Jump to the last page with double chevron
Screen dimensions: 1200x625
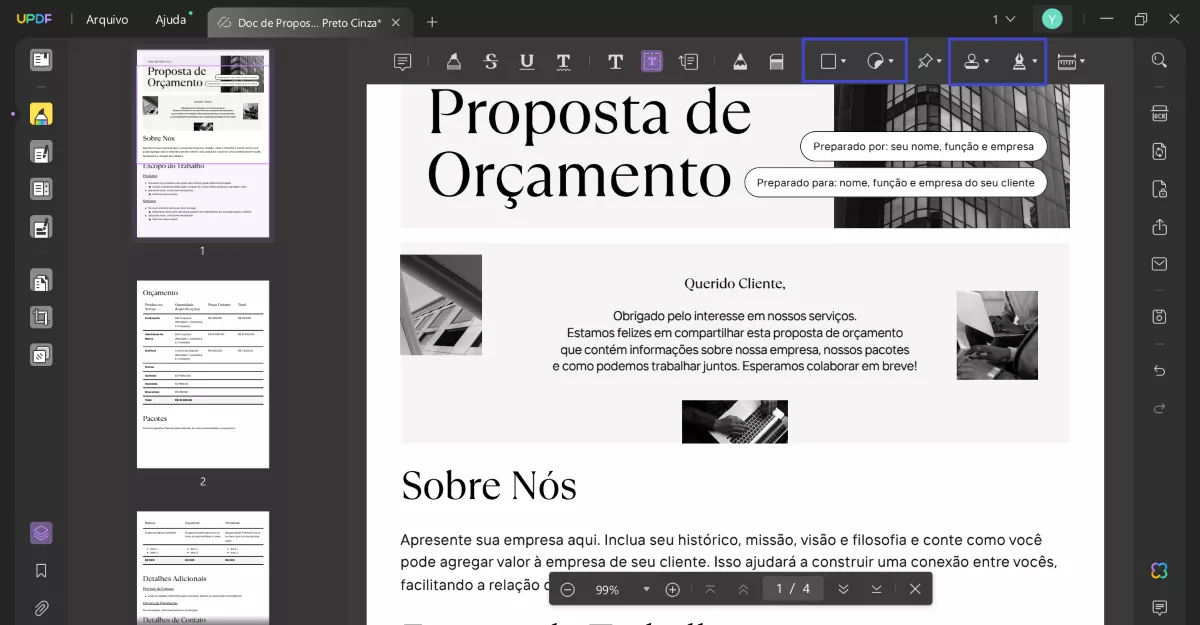843,589
